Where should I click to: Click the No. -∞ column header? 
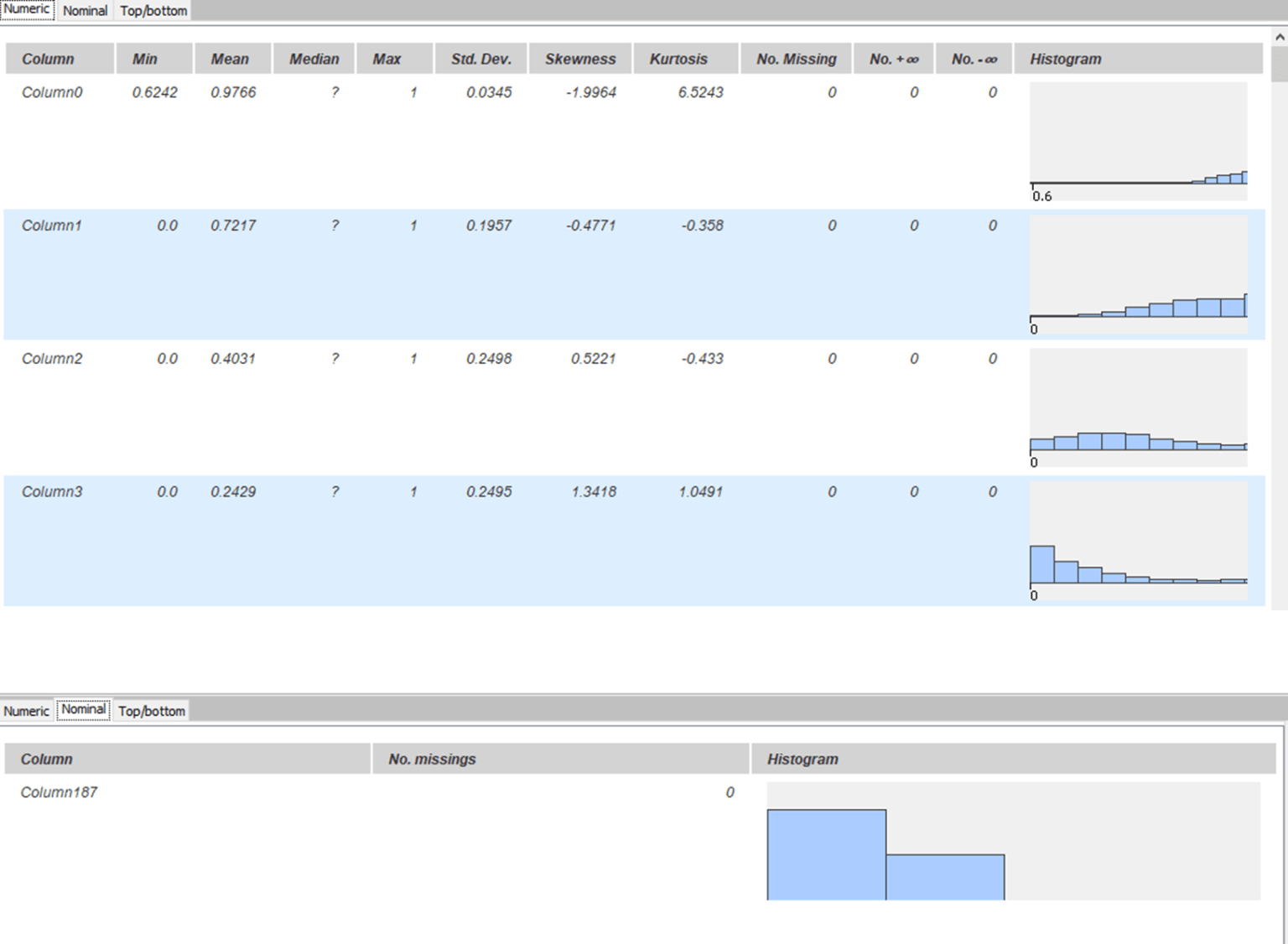coord(974,59)
